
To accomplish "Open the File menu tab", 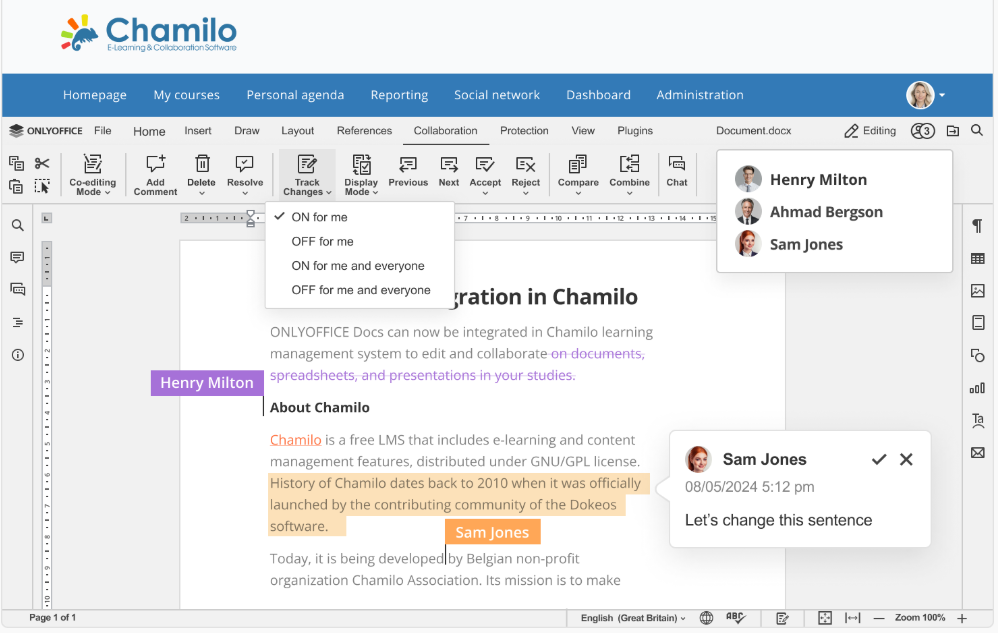I will click(102, 130).
